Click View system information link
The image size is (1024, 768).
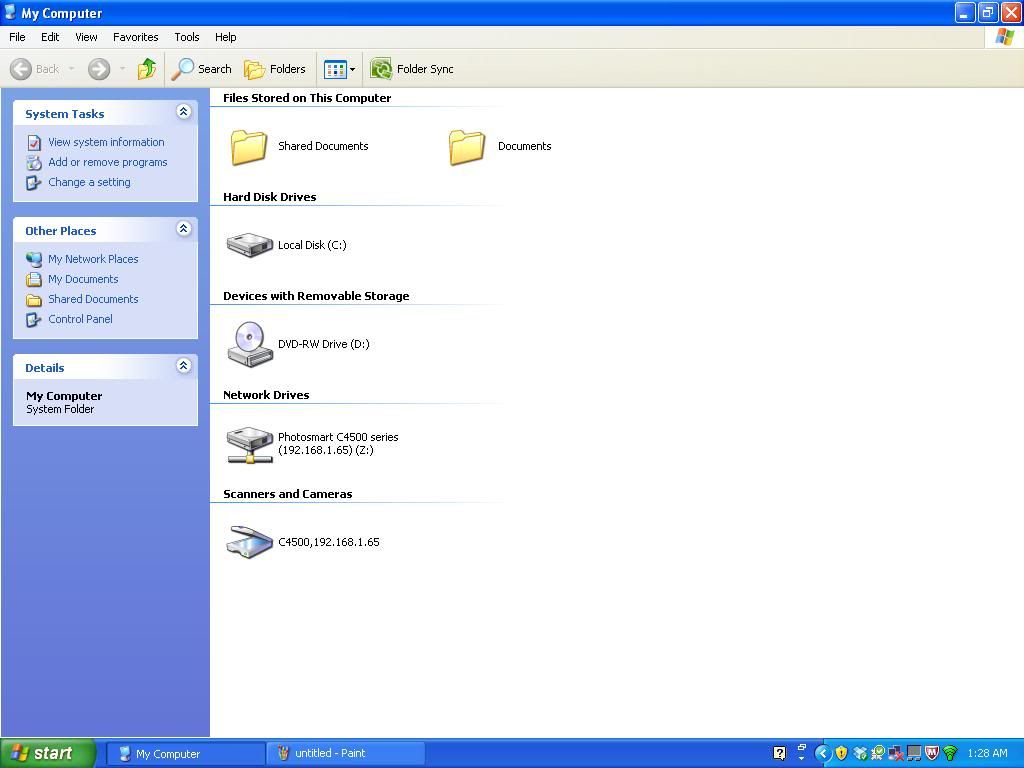point(106,142)
